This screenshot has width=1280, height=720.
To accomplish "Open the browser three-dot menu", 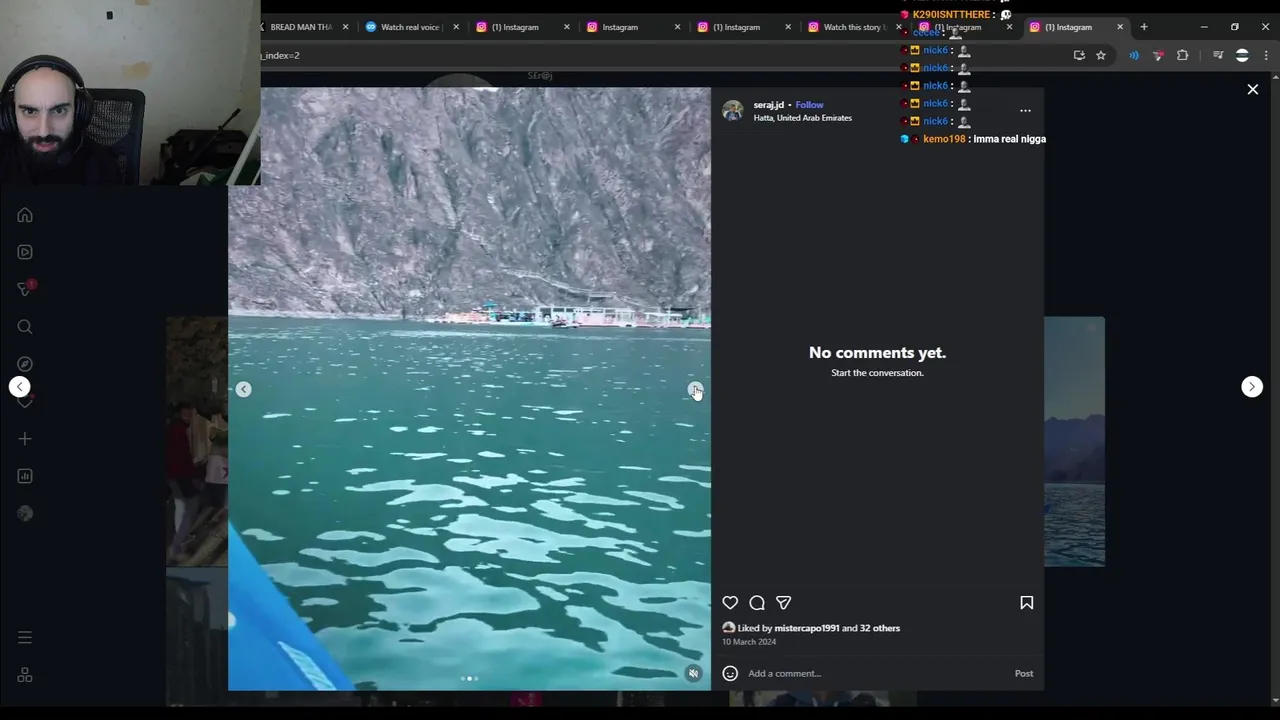I will click(x=1266, y=55).
